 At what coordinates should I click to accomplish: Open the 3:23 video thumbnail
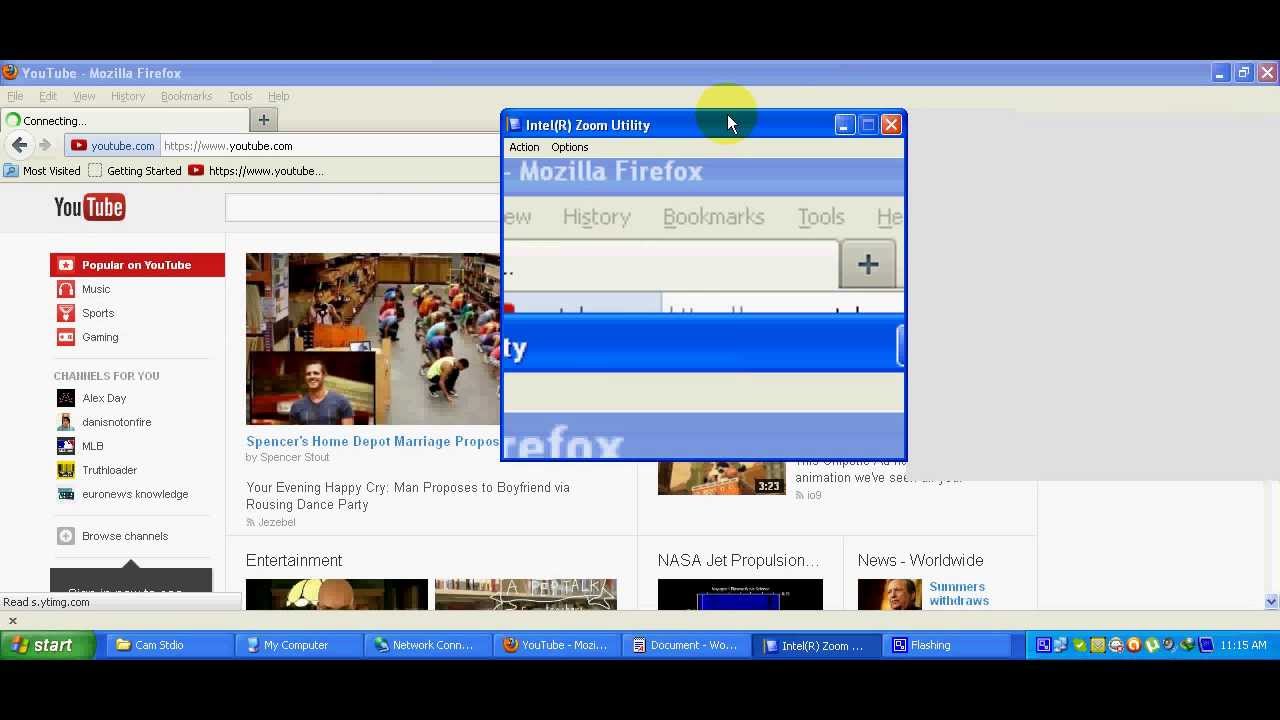pos(721,477)
